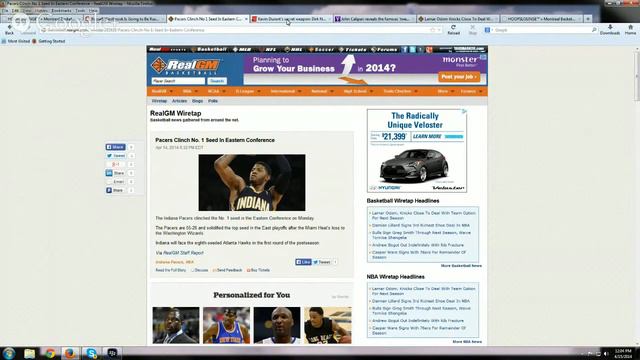The height and width of the screenshot is (360, 640).
Task: Click Twitter icon in RealGM top bar
Action: coord(413,49)
